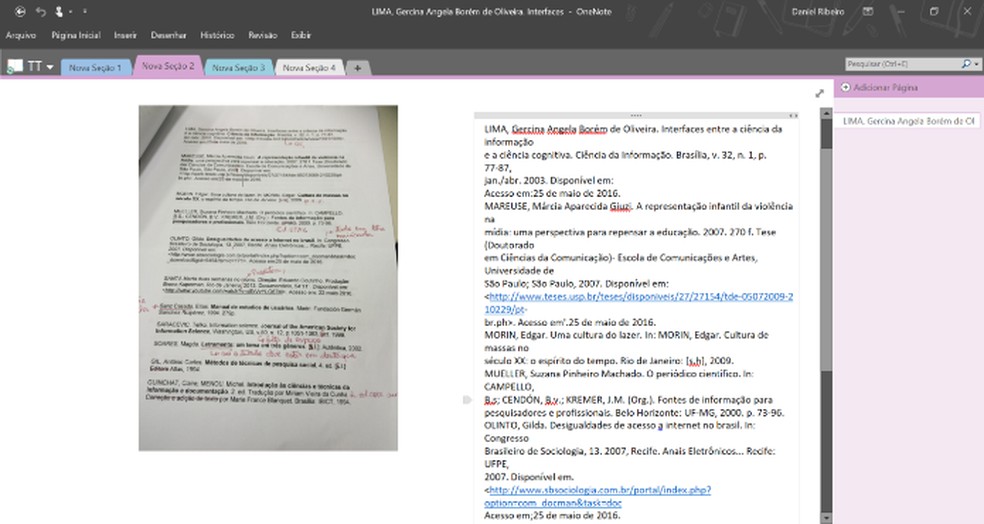
Task: Click the note container top handle dots
Action: point(636,115)
